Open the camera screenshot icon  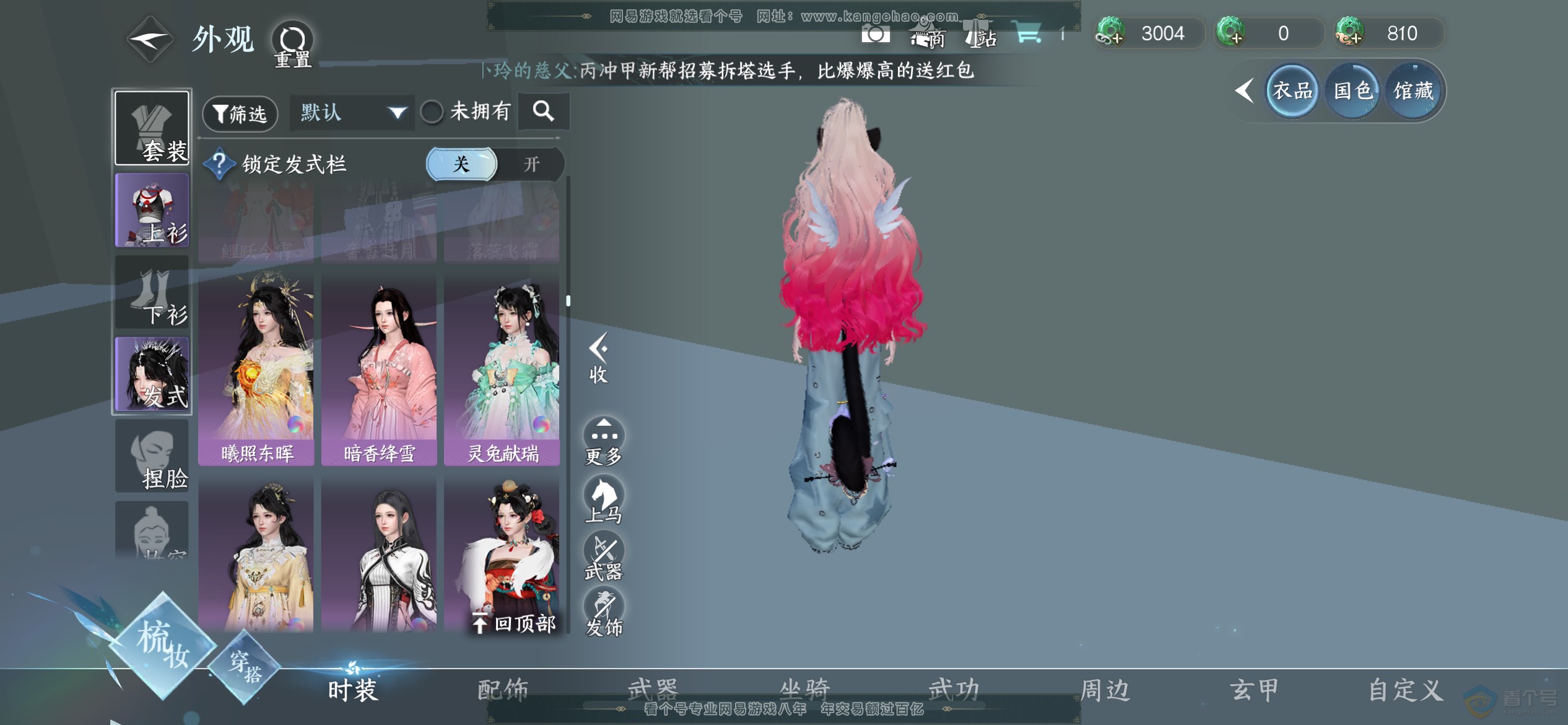875,33
